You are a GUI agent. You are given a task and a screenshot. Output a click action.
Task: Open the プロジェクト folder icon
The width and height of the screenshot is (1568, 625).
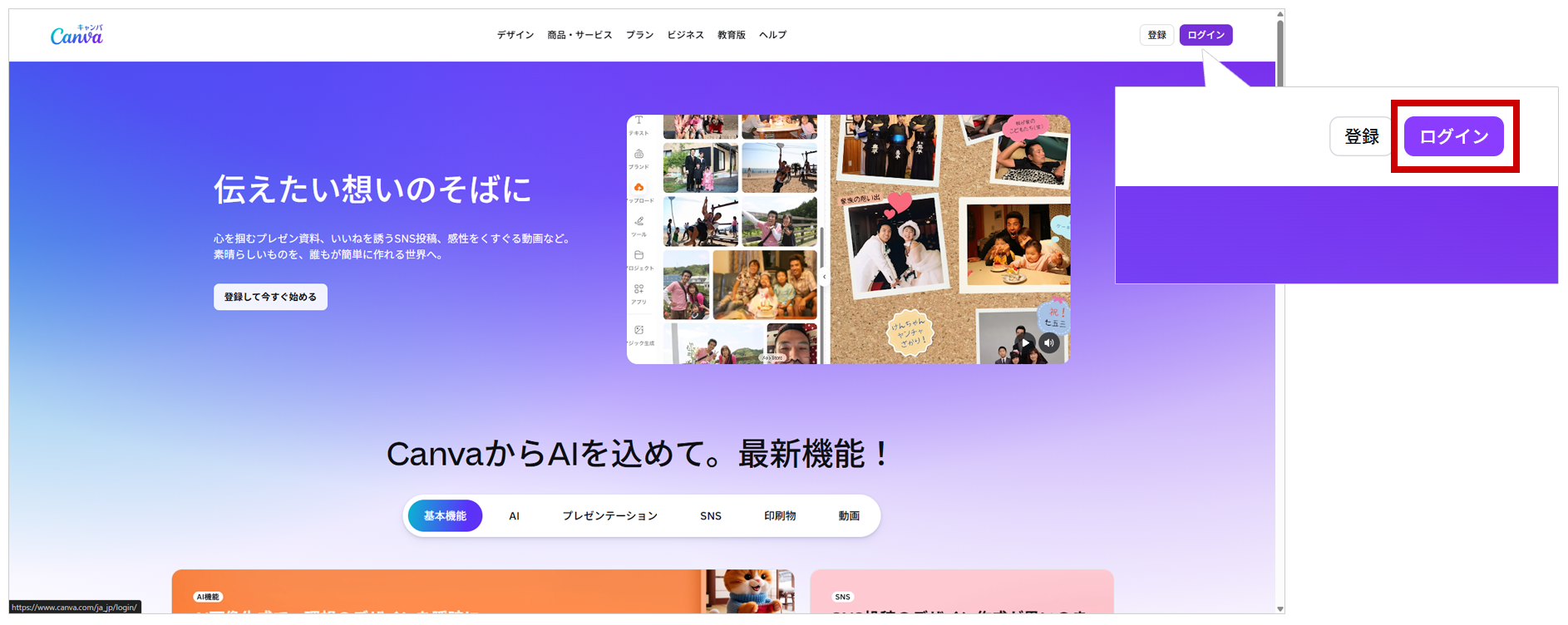(x=639, y=255)
